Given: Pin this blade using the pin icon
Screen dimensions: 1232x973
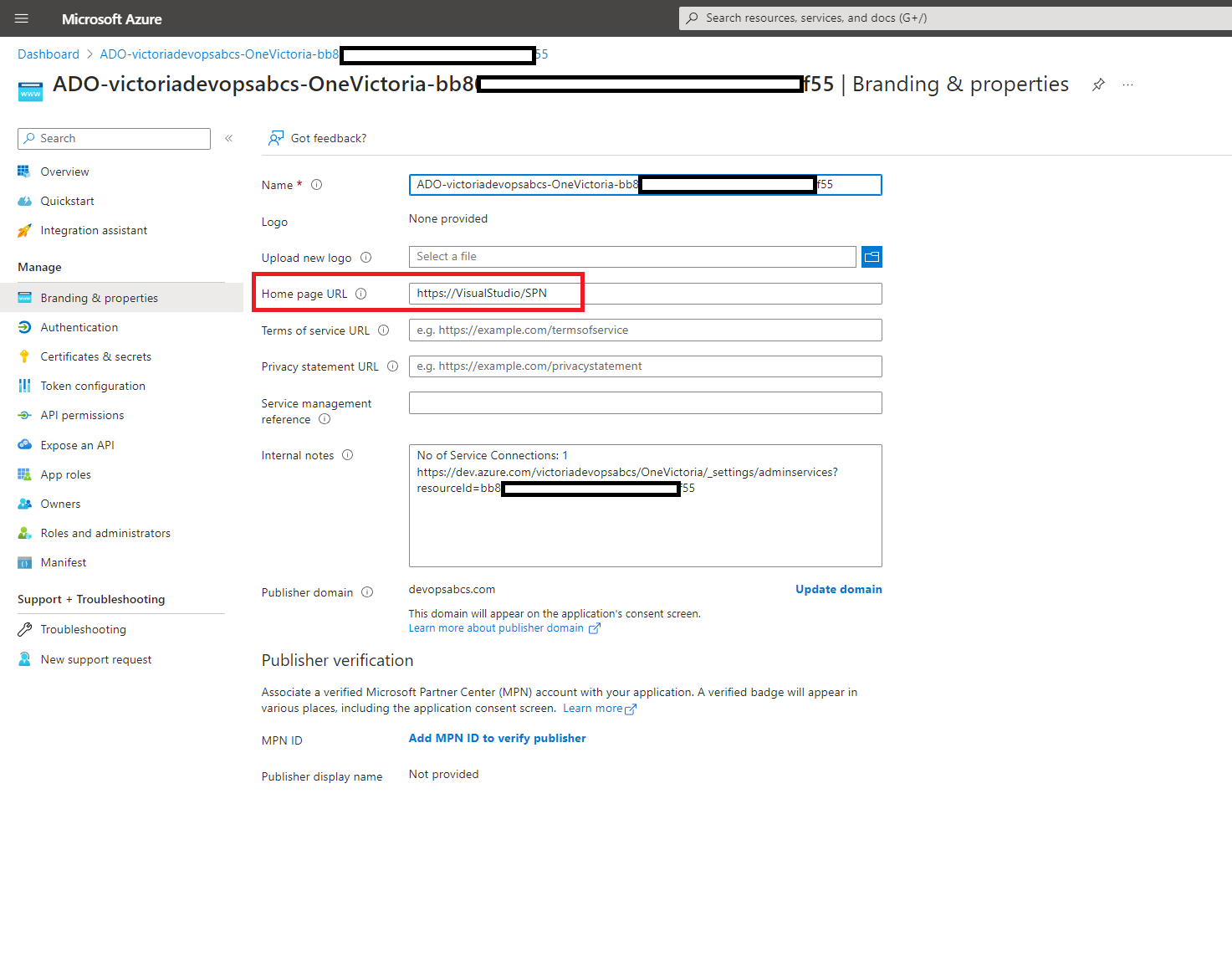Looking at the screenshot, I should [x=1098, y=84].
